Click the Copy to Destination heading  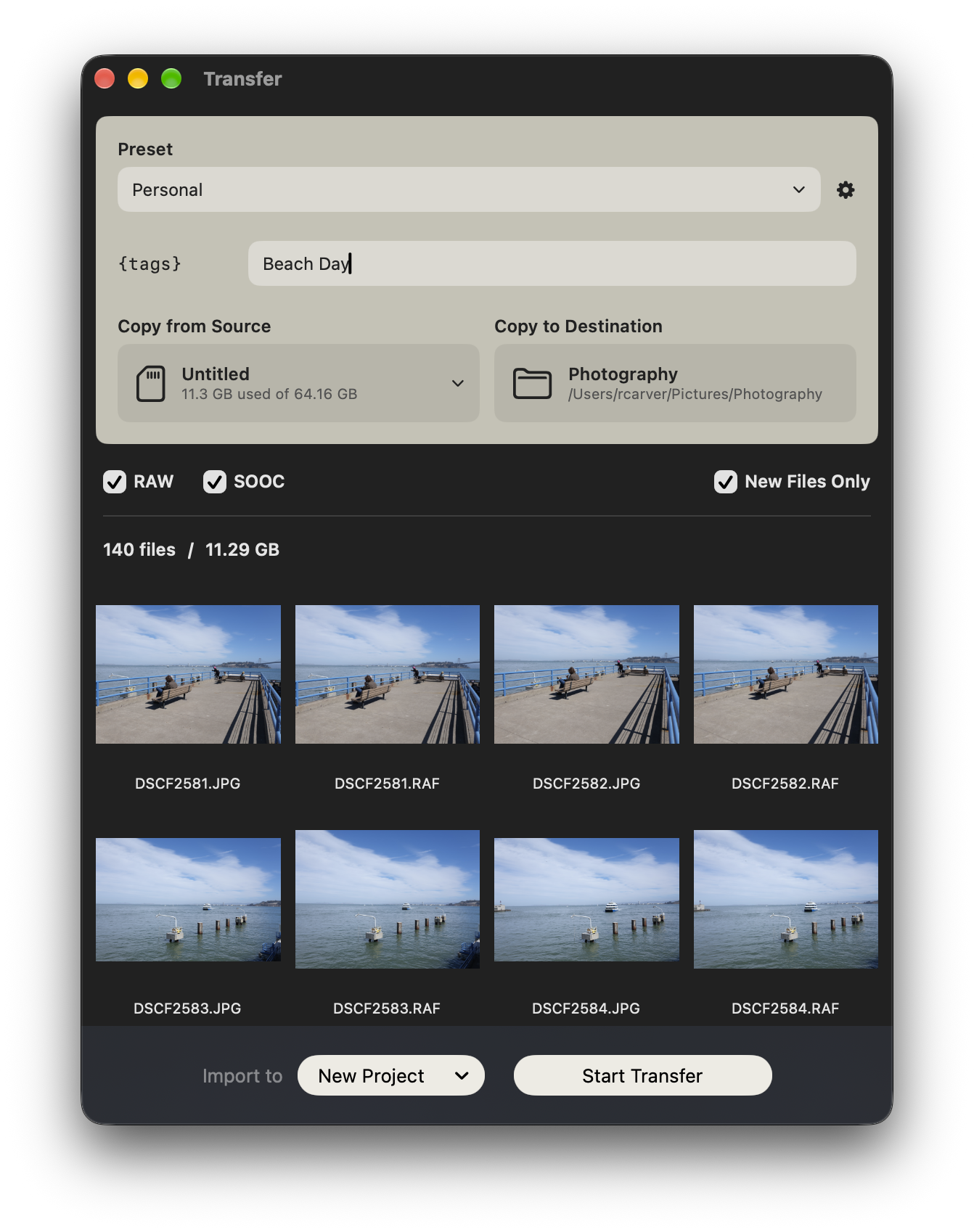[x=578, y=327]
